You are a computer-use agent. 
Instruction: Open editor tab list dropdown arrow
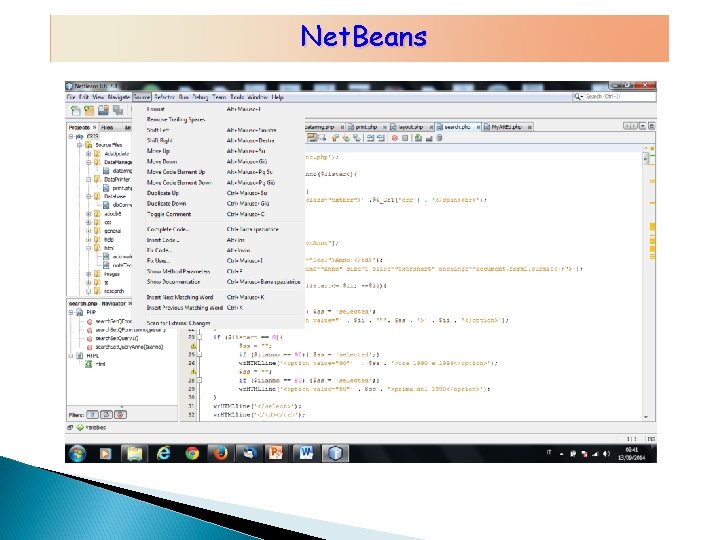642,126
